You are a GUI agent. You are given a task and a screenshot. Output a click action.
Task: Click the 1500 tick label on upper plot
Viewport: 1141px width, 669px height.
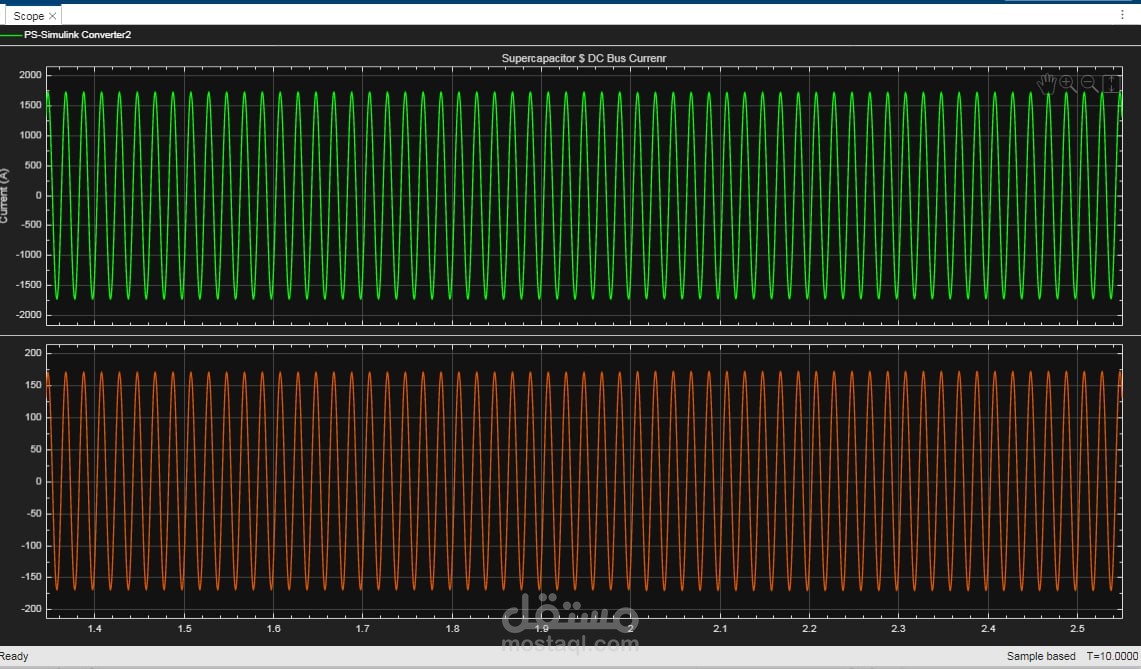pyautogui.click(x=31, y=105)
